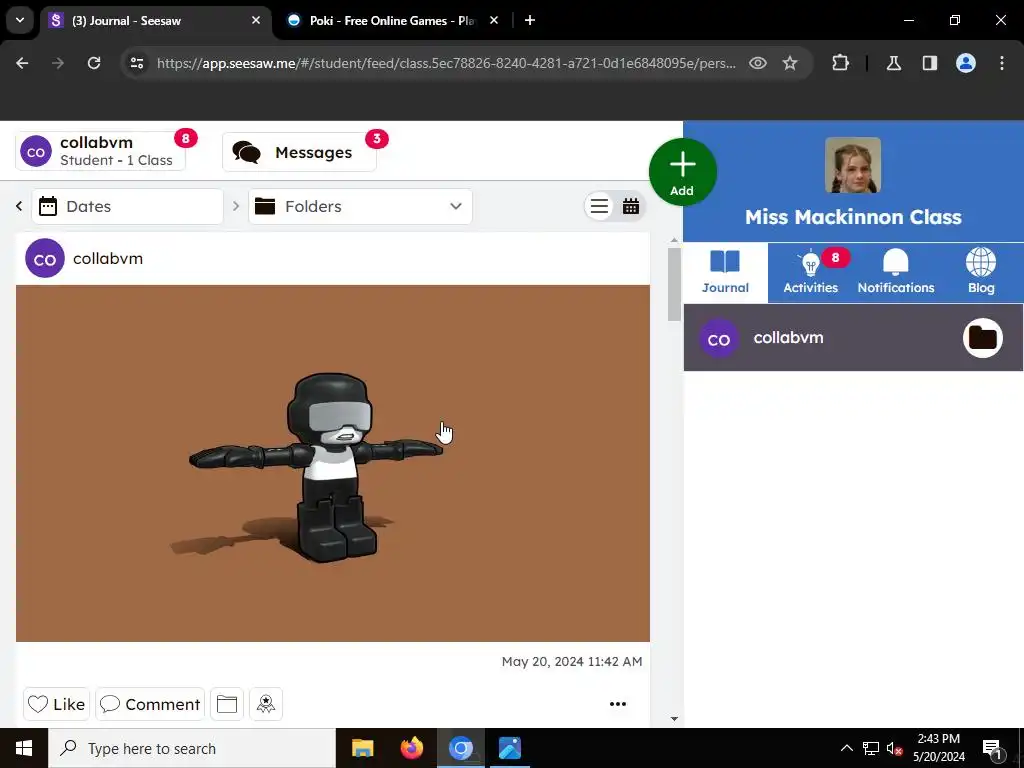Click the feed scrollbar down arrow
The width and height of the screenshot is (1024, 768).
(x=675, y=719)
